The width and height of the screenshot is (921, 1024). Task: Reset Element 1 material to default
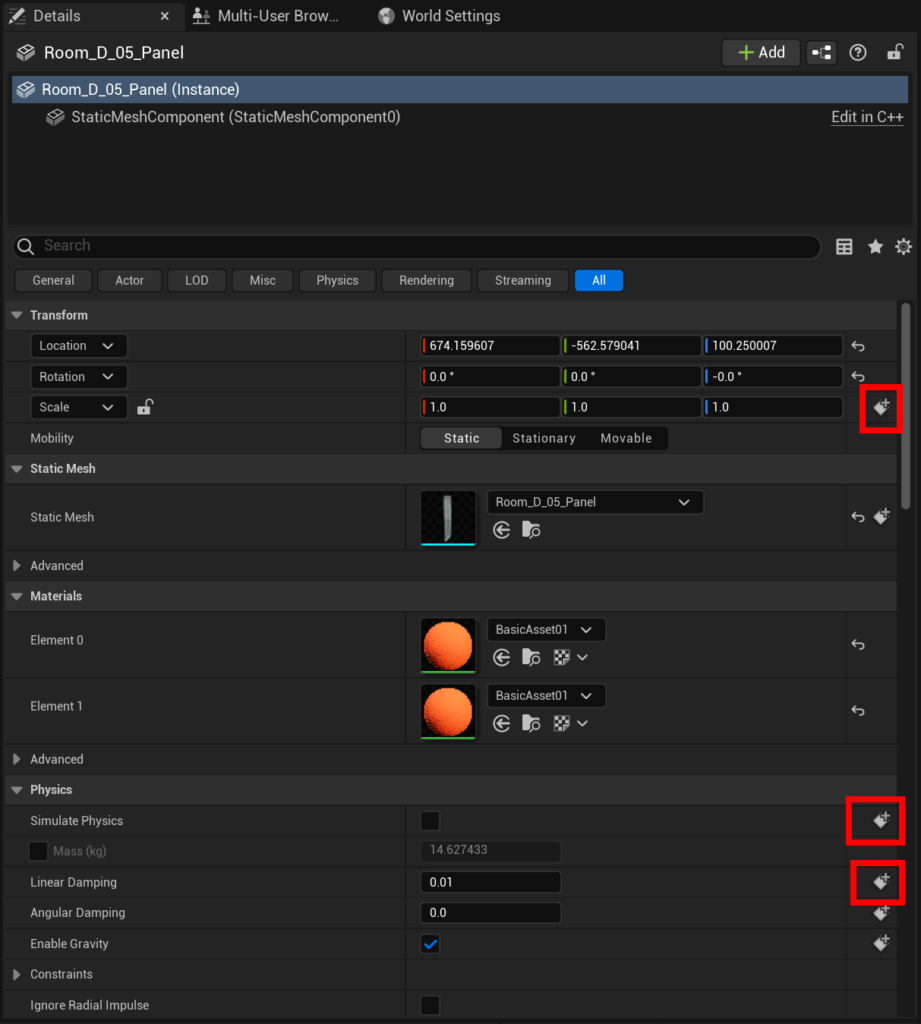[858, 711]
